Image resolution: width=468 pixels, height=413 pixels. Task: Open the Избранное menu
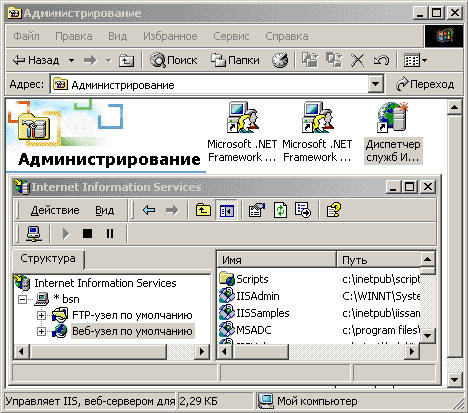coord(170,36)
